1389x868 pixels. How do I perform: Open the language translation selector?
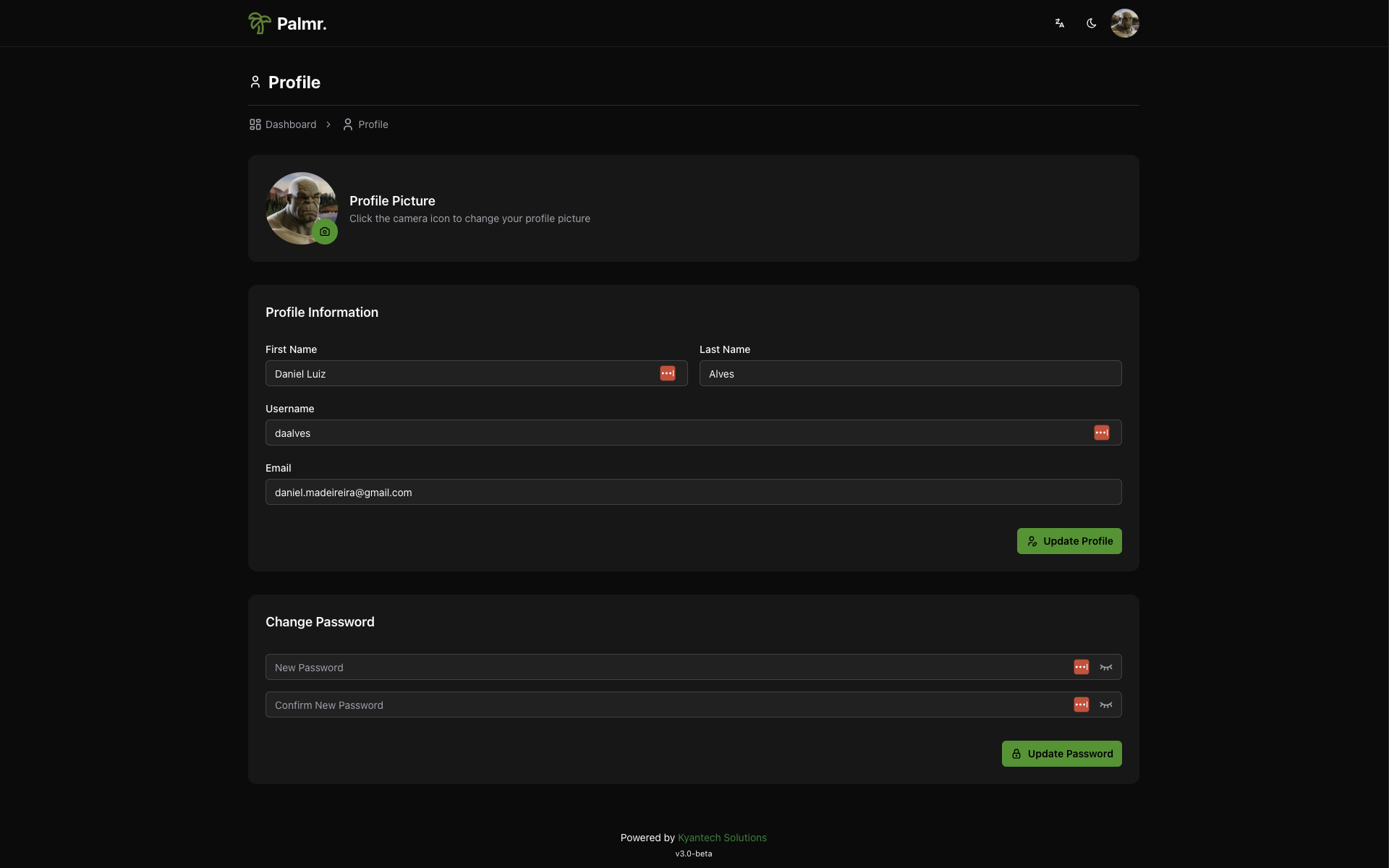(1059, 23)
